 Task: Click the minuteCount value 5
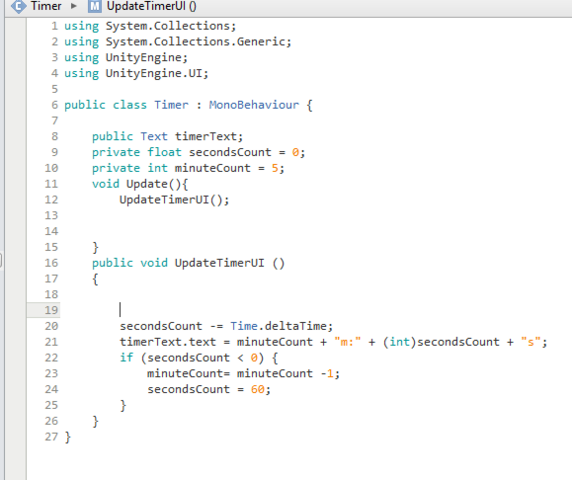point(275,168)
